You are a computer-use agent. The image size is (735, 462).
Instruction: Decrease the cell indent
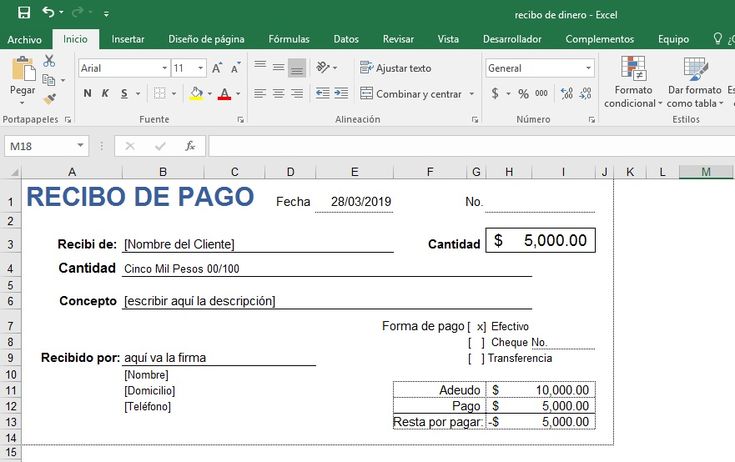322,93
